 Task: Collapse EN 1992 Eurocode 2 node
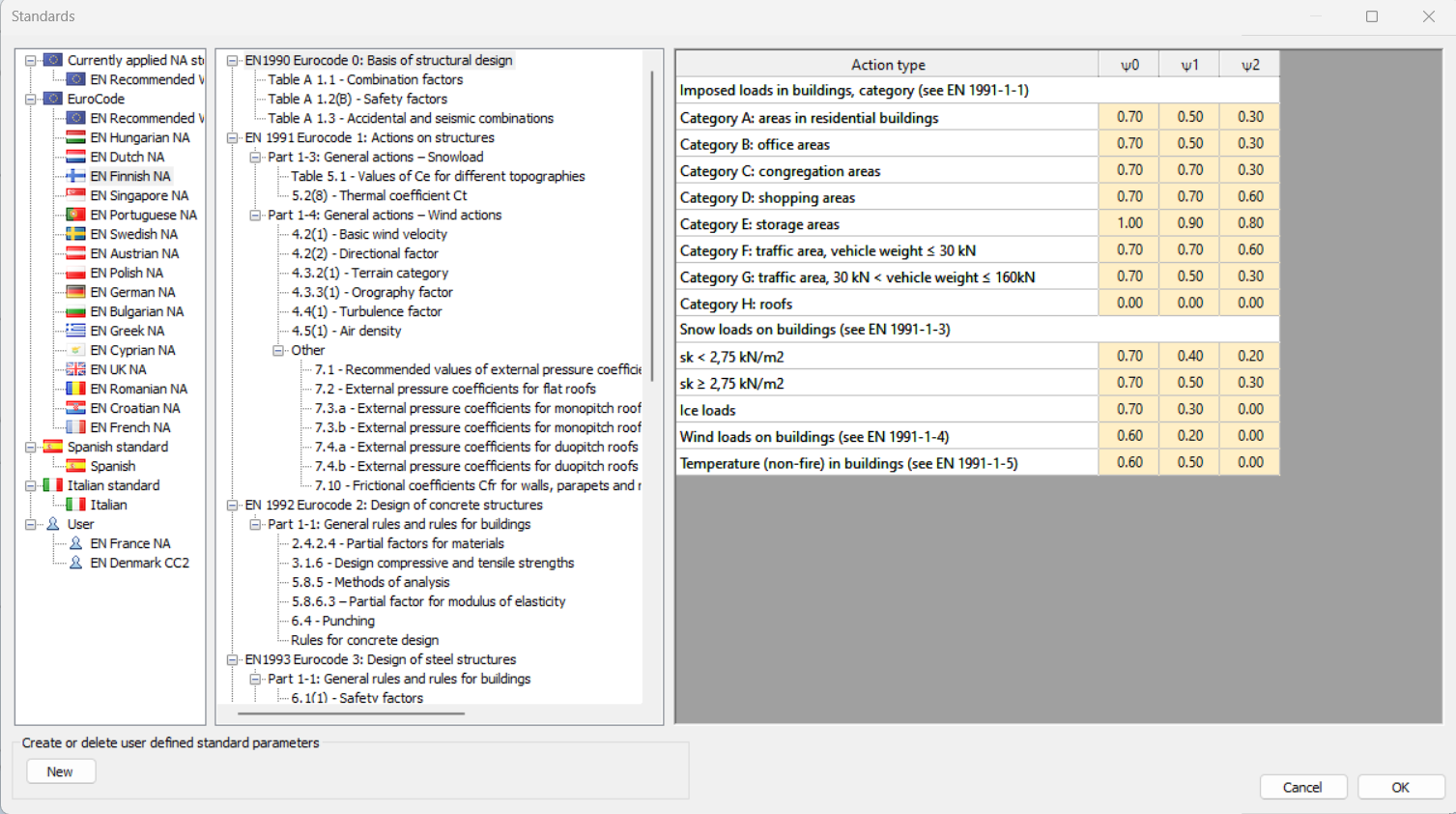click(232, 505)
